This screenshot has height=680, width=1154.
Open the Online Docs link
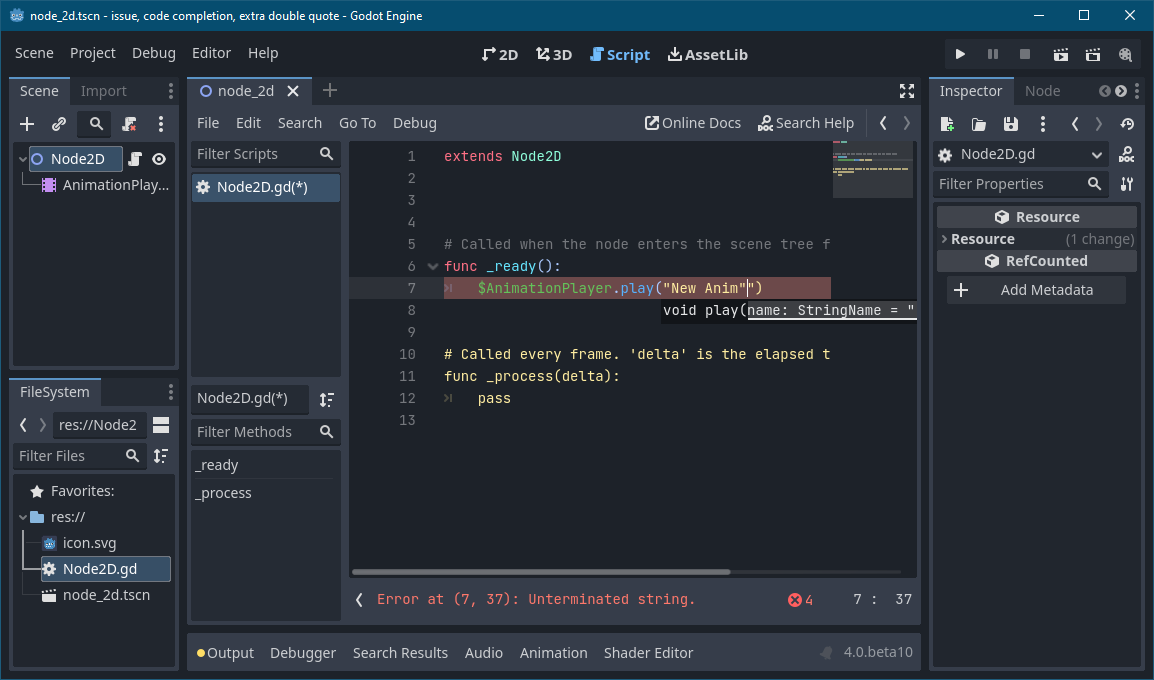[692, 122]
